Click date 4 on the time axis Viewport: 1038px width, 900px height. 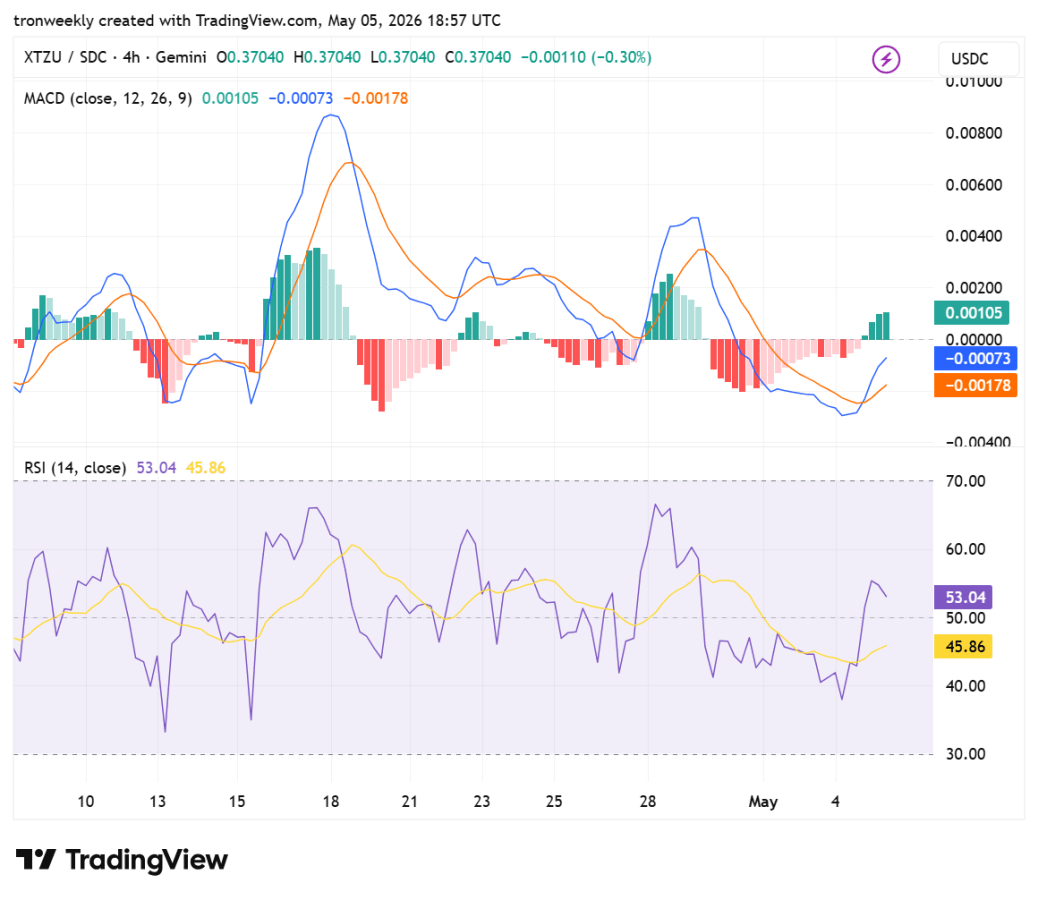835,801
